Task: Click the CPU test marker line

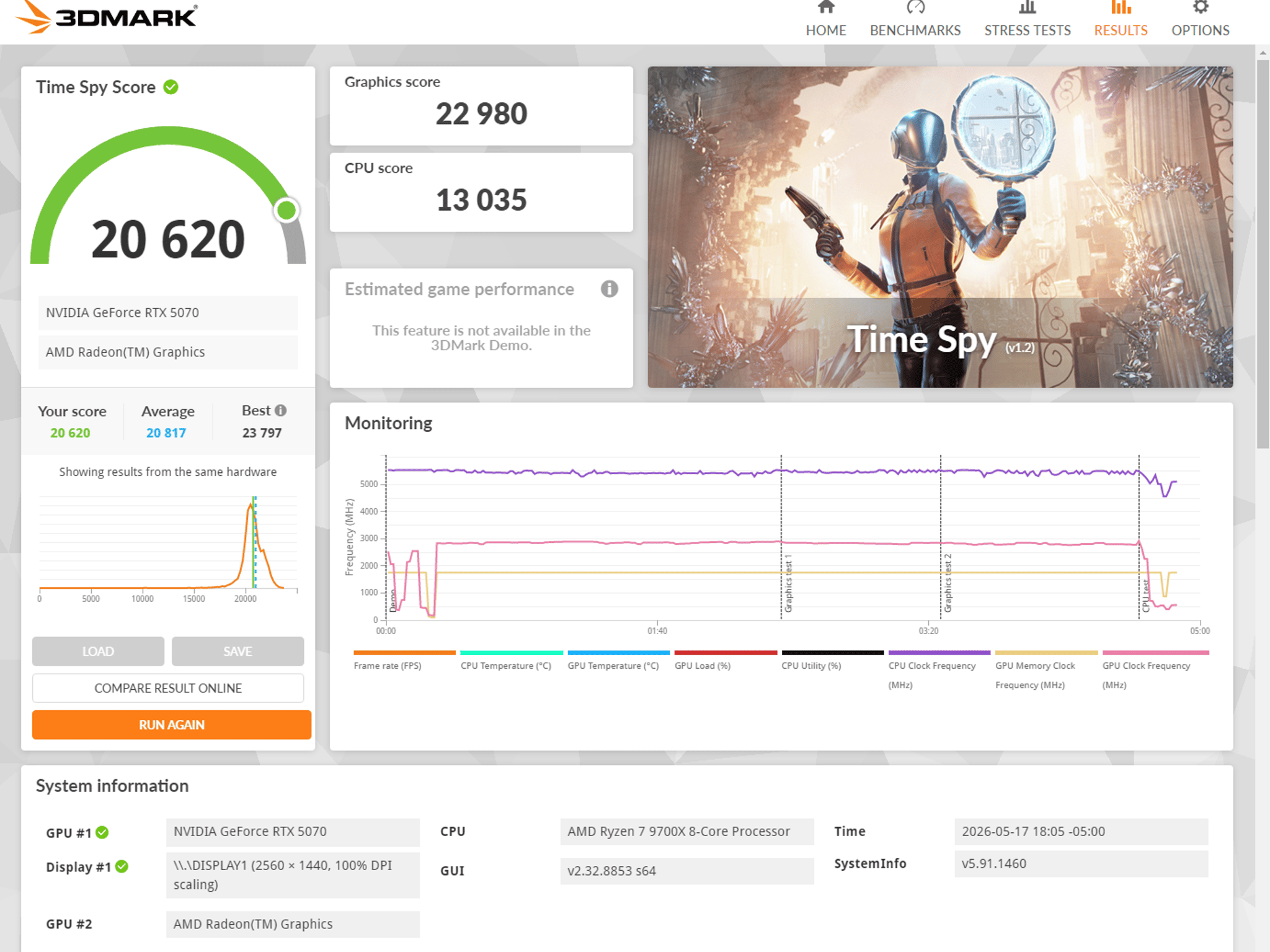Action: point(1139,537)
